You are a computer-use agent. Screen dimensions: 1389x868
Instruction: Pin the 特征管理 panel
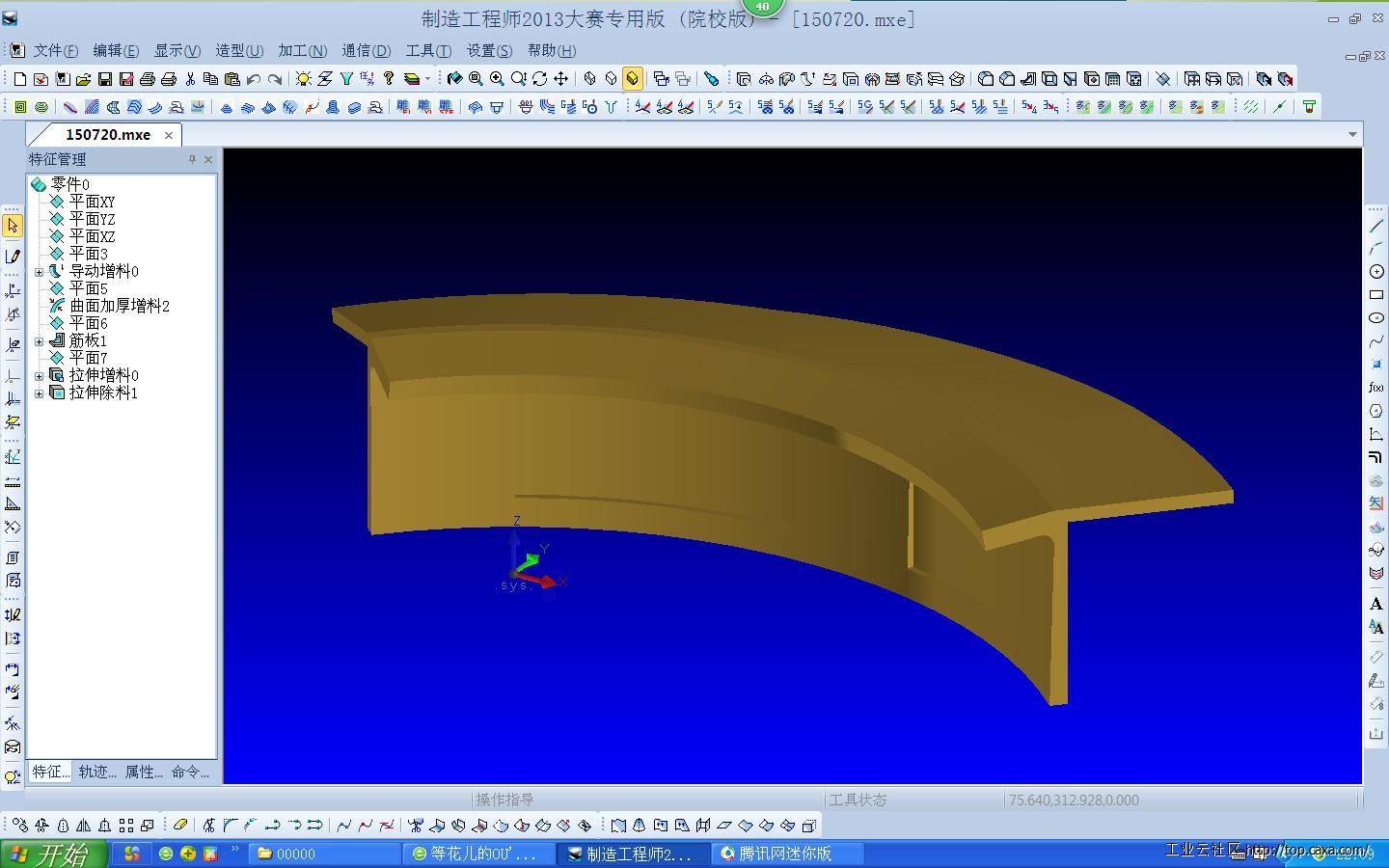click(x=192, y=159)
